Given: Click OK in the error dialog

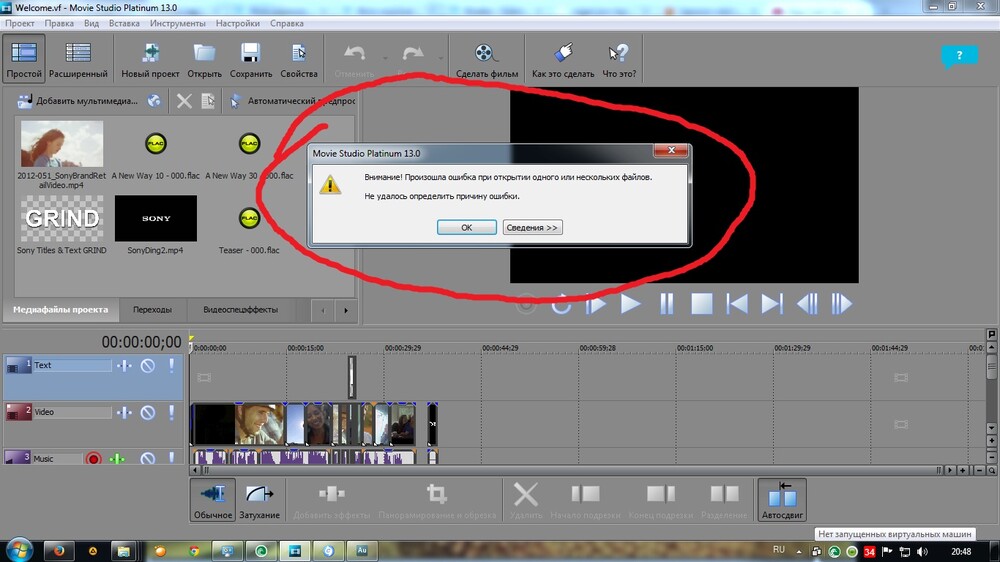Looking at the screenshot, I should coord(466,228).
